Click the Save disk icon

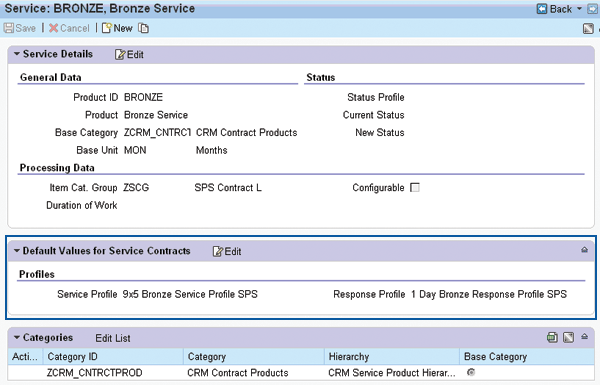coord(8,28)
